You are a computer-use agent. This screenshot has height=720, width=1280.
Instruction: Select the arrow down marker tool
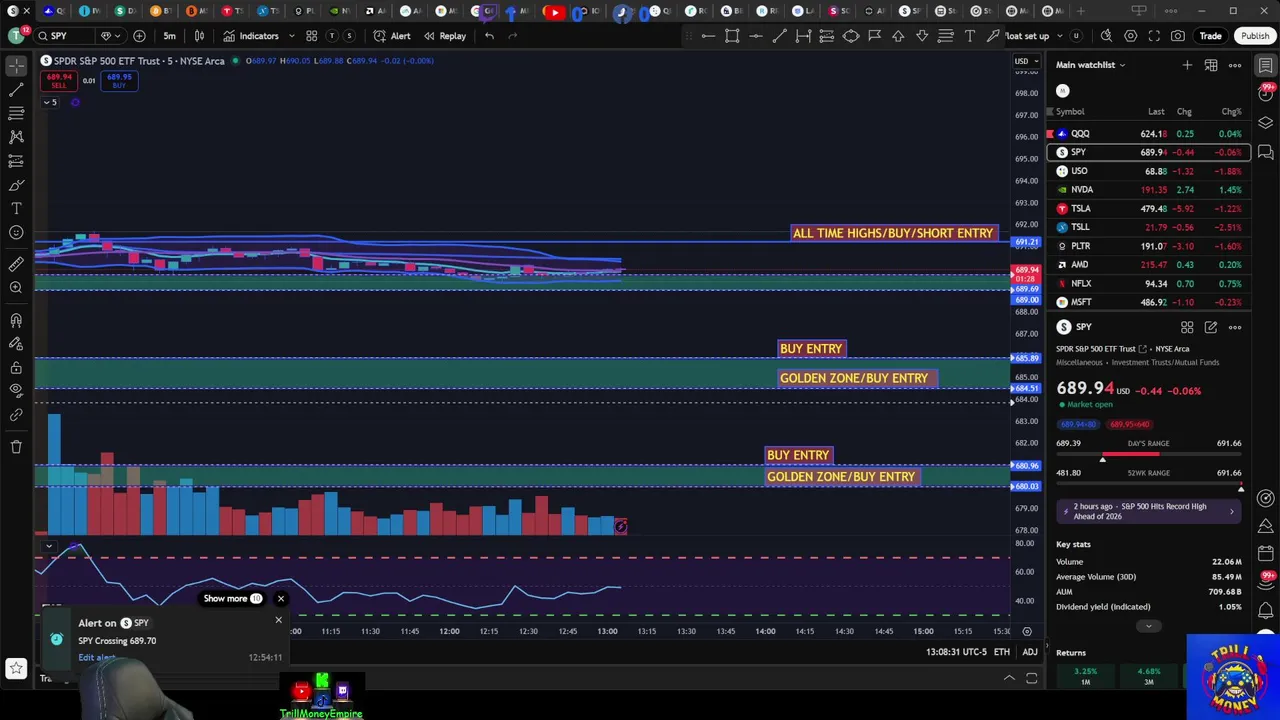pos(922,36)
